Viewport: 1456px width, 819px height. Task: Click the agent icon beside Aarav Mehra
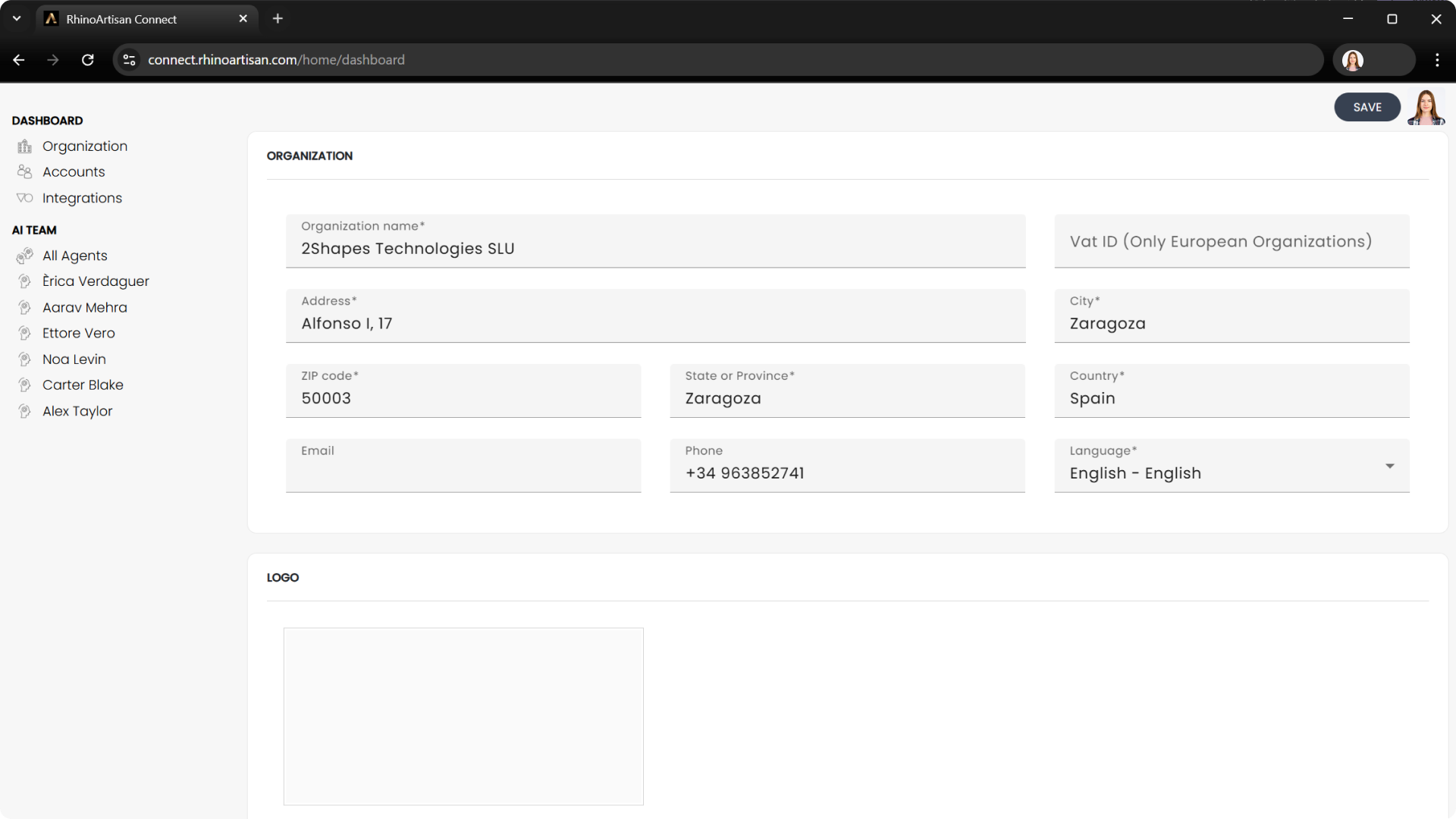pos(25,308)
